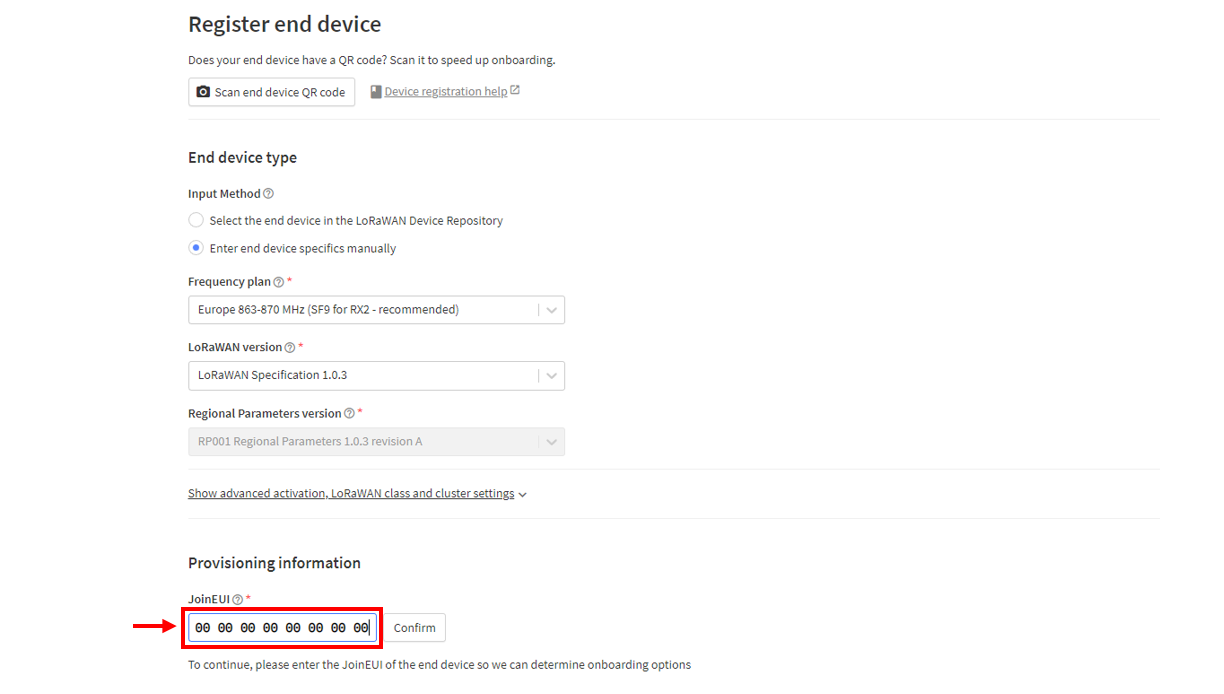This screenshot has width=1224, height=694.
Task: Select end device in LoRaWAN Device Repository option
Action: (196, 220)
